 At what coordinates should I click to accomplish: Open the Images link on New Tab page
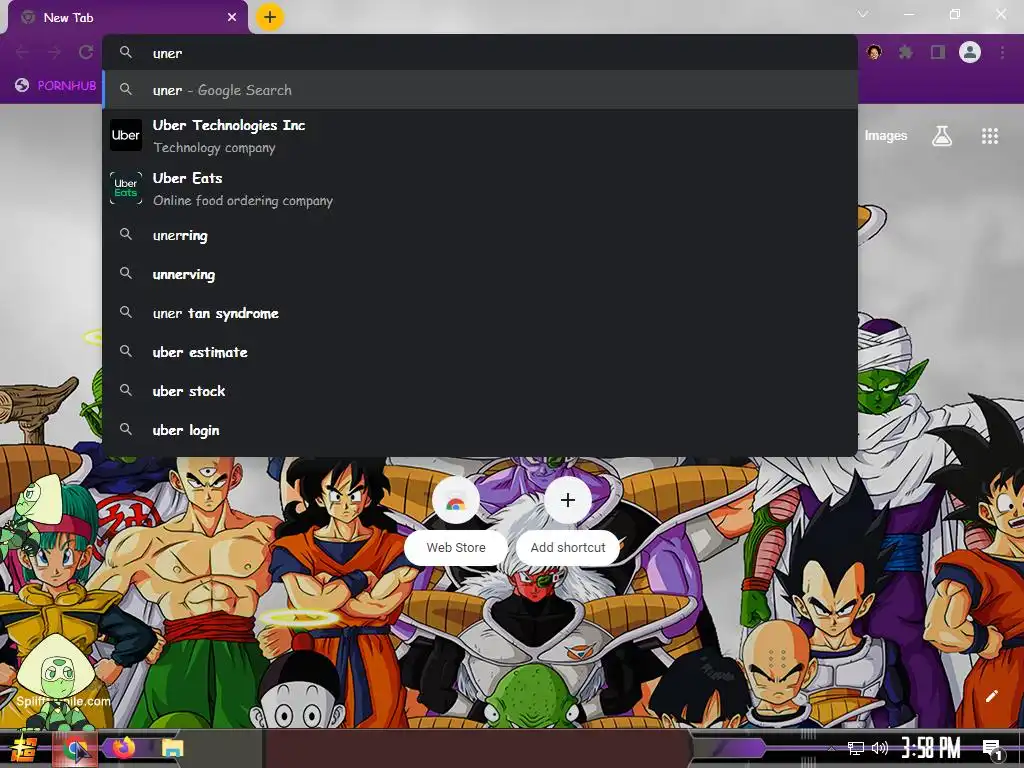[x=886, y=136]
